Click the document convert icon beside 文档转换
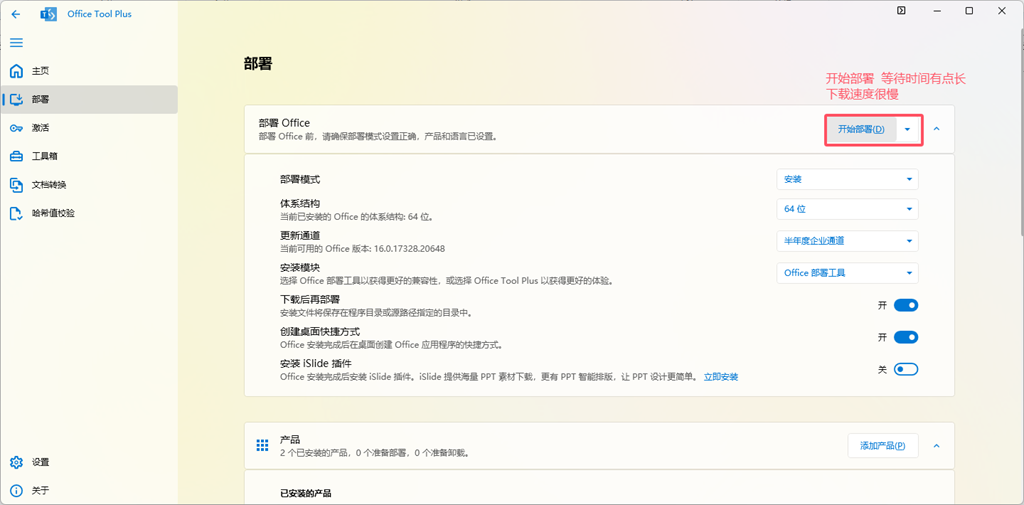 coord(16,185)
